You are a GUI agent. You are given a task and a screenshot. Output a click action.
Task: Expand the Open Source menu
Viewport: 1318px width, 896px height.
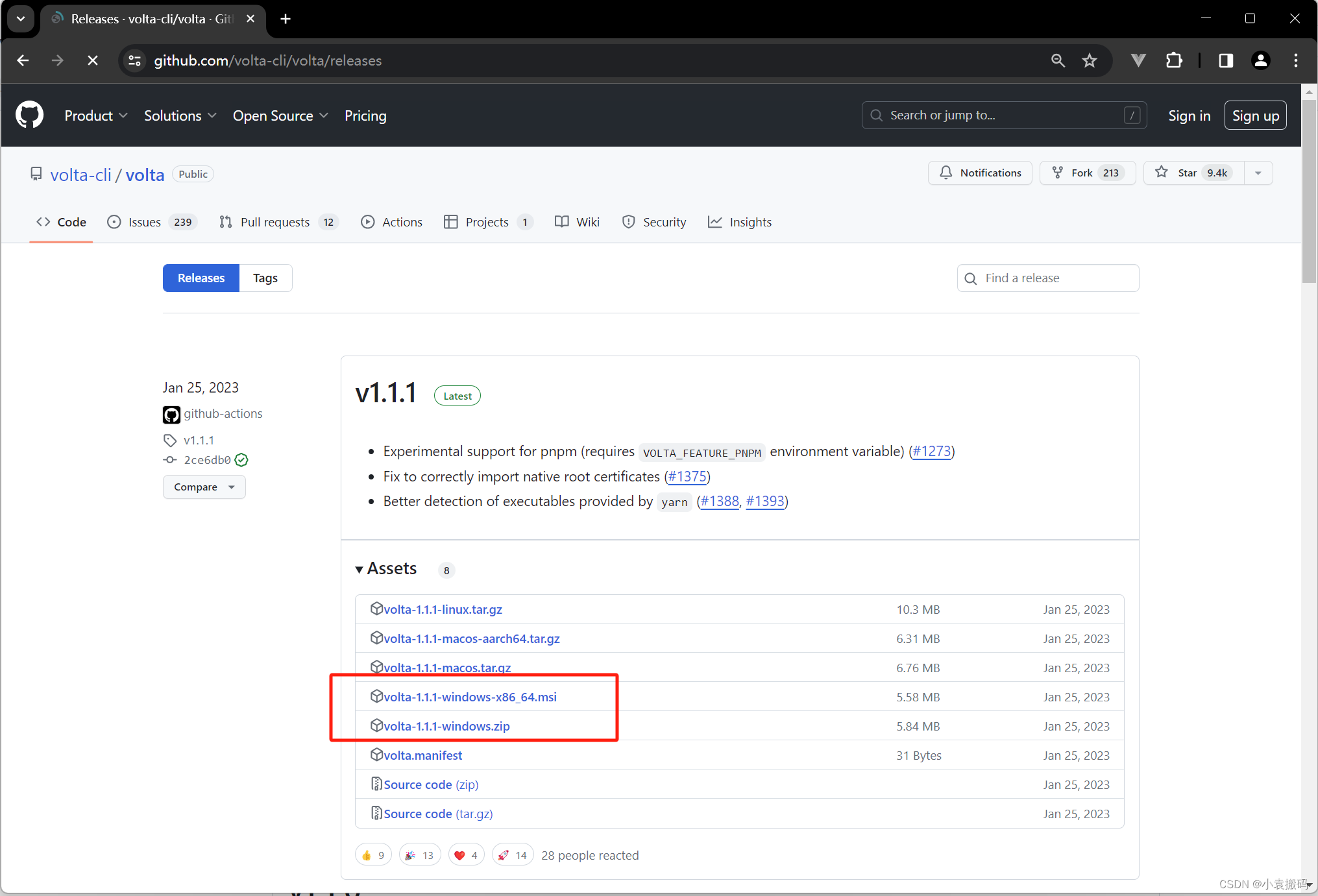point(280,115)
